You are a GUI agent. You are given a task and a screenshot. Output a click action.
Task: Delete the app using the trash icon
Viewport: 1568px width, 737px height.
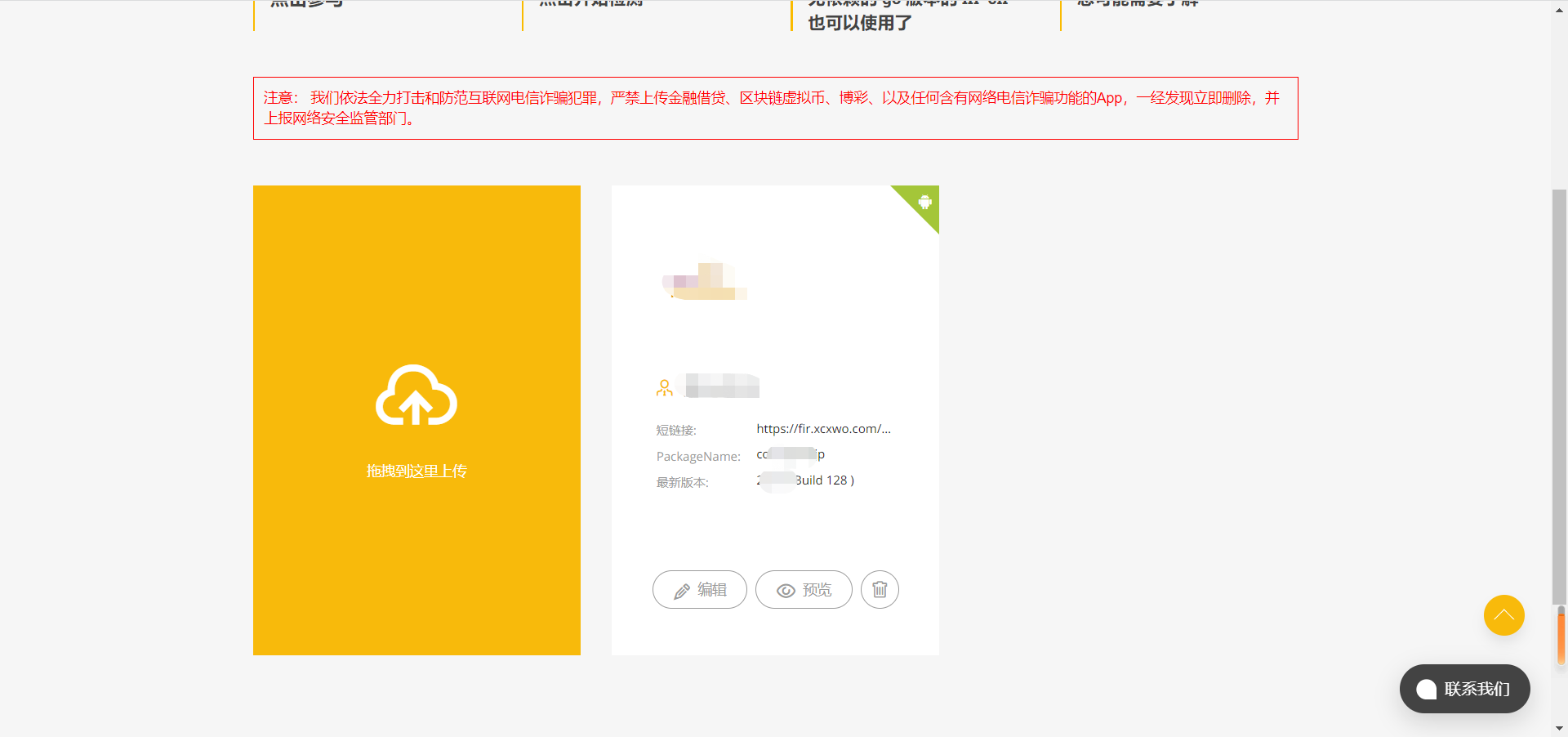click(880, 590)
